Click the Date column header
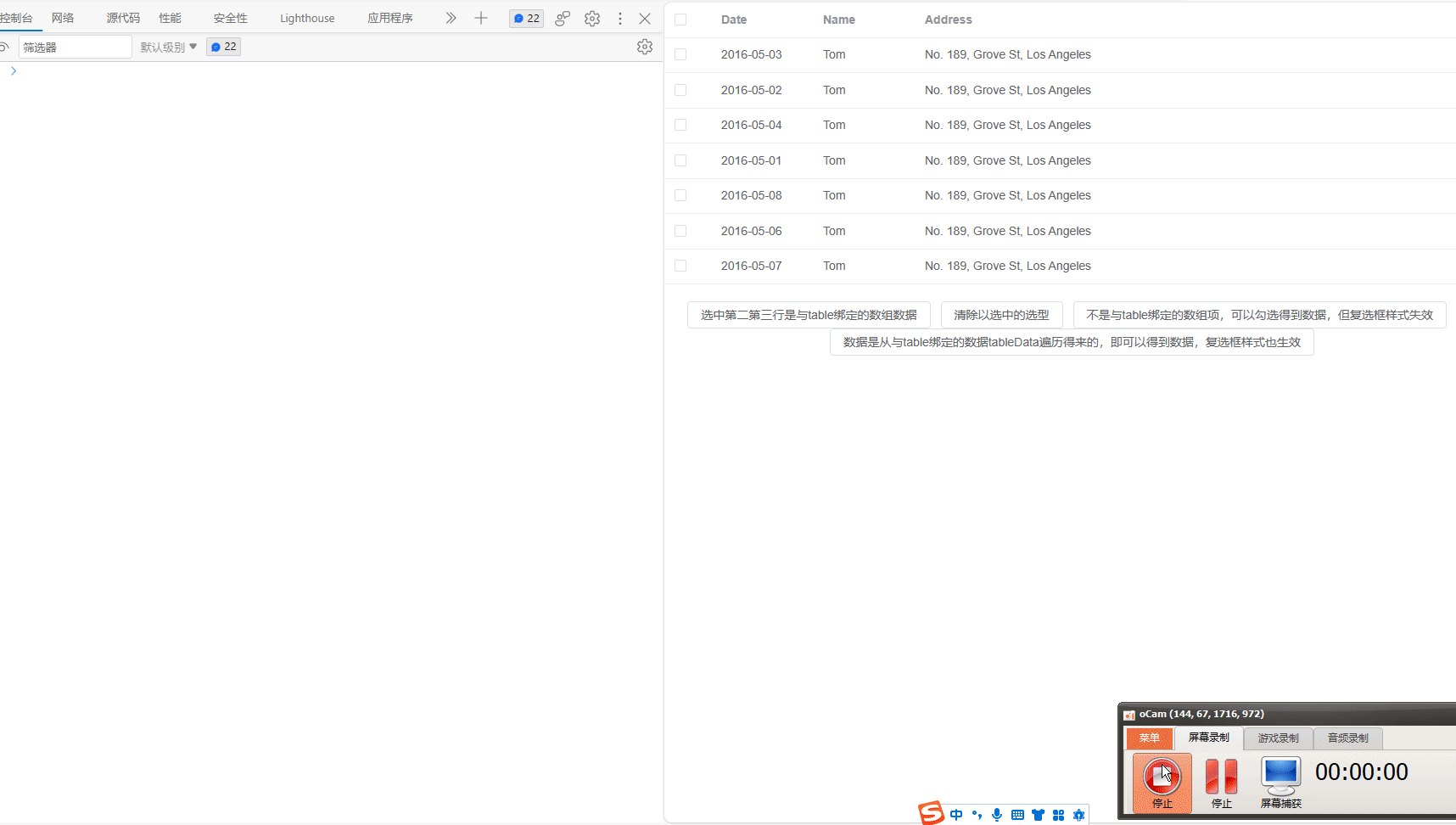The width and height of the screenshot is (1456, 825). pyautogui.click(x=734, y=20)
